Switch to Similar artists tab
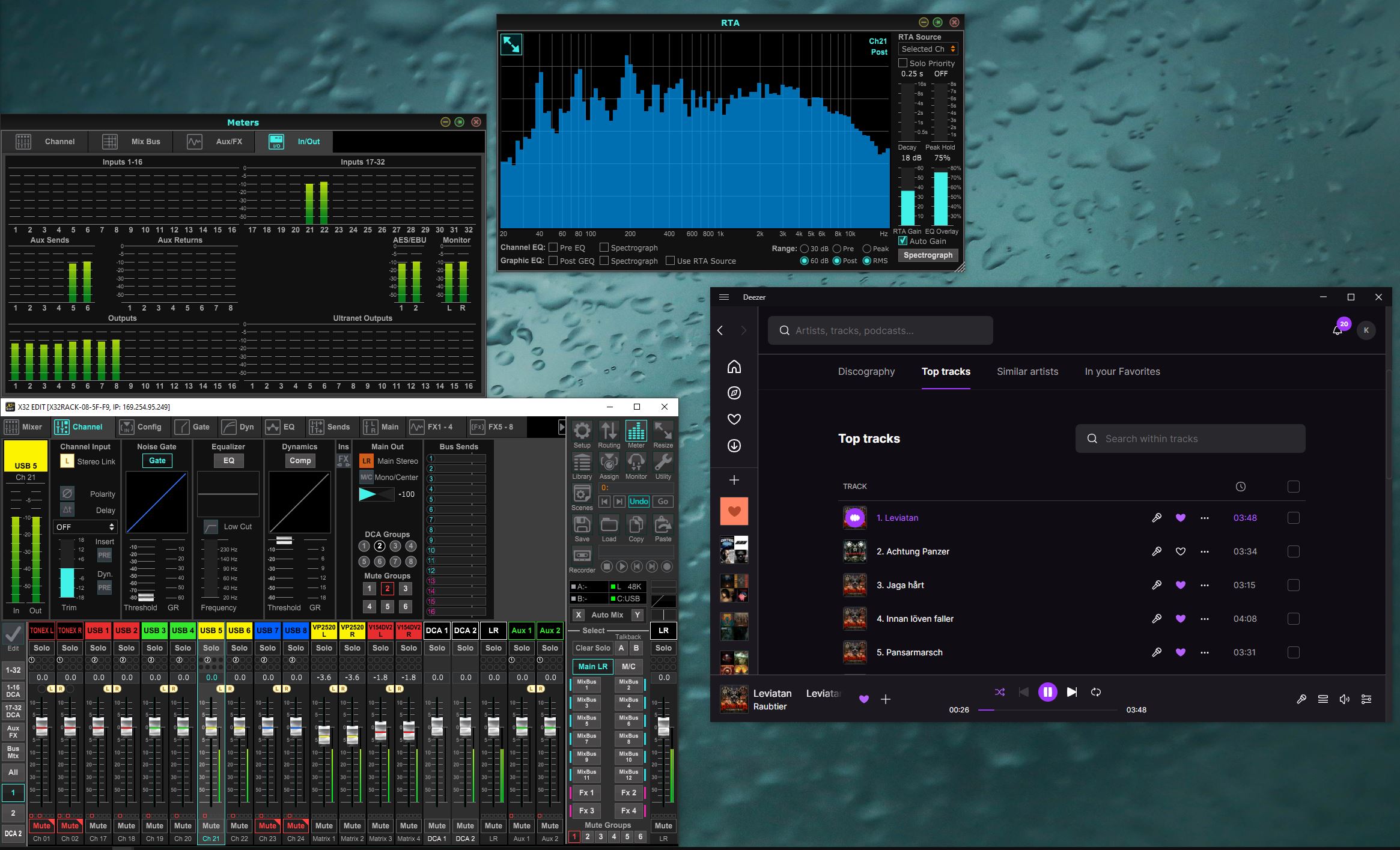This screenshot has width=1400, height=850. point(1027,371)
